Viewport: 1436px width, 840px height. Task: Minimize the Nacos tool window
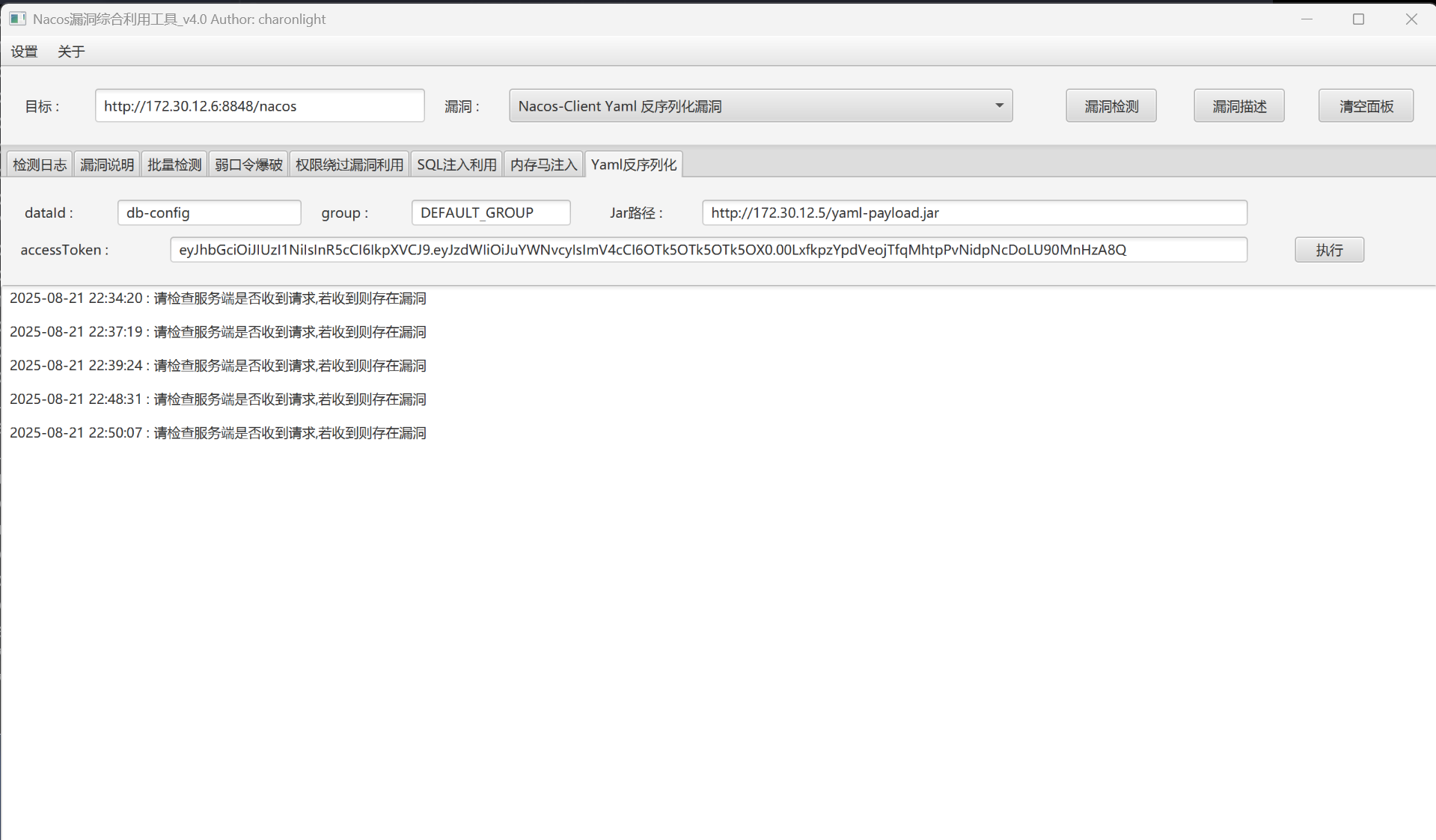click(1307, 19)
